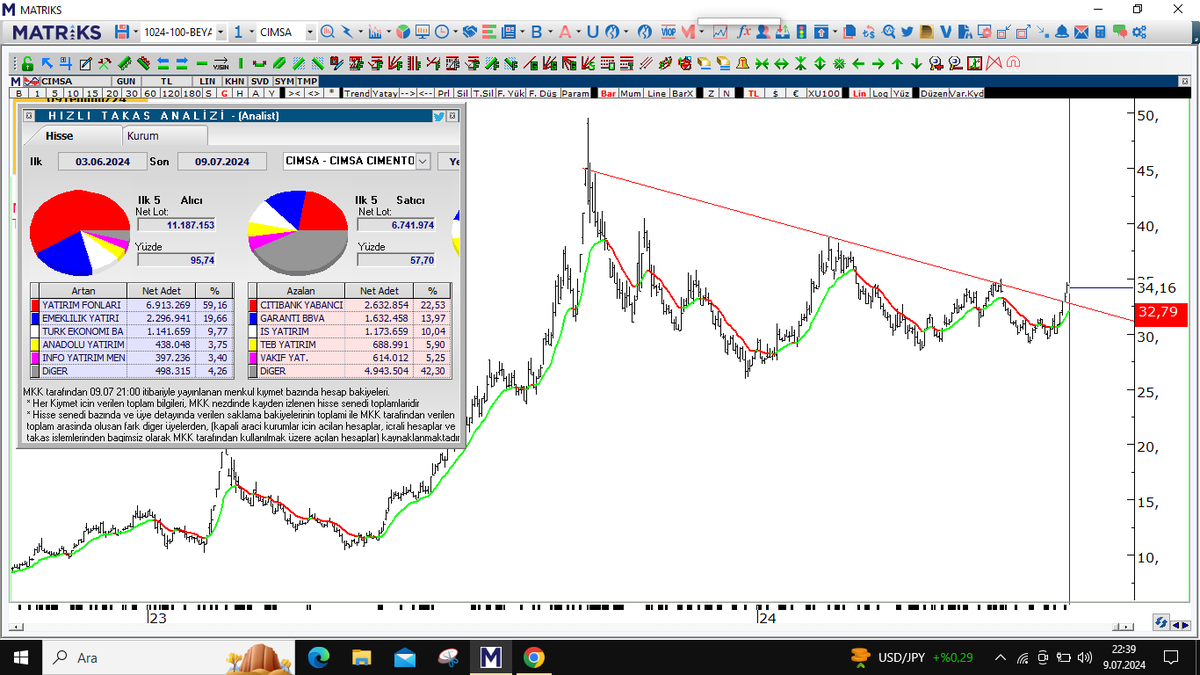Viewport: 1200px width, 675px height.
Task: Click the Twitter icon in Hızlı Takas Analizi header
Action: point(439,115)
